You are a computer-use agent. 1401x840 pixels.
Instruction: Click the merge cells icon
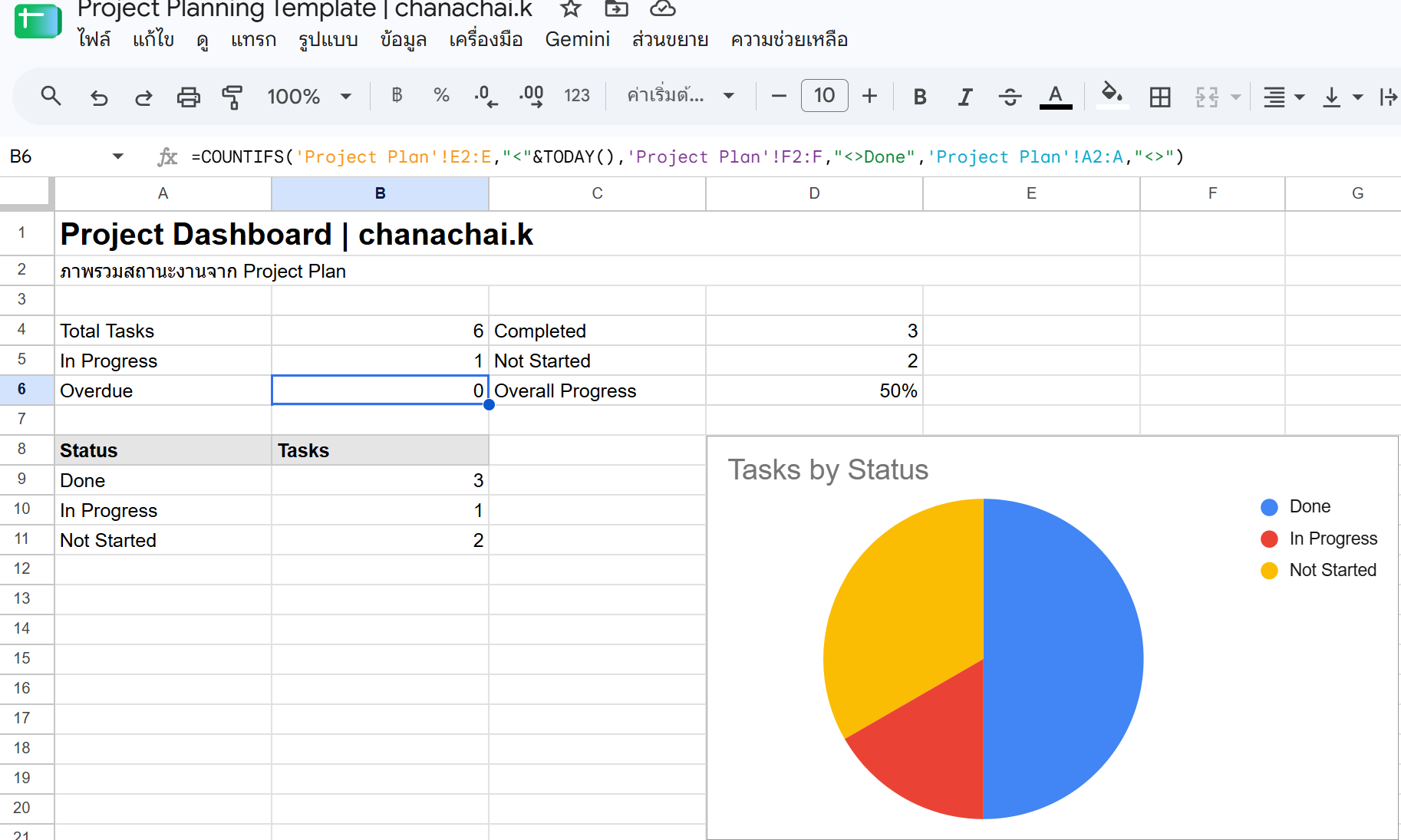1207,97
